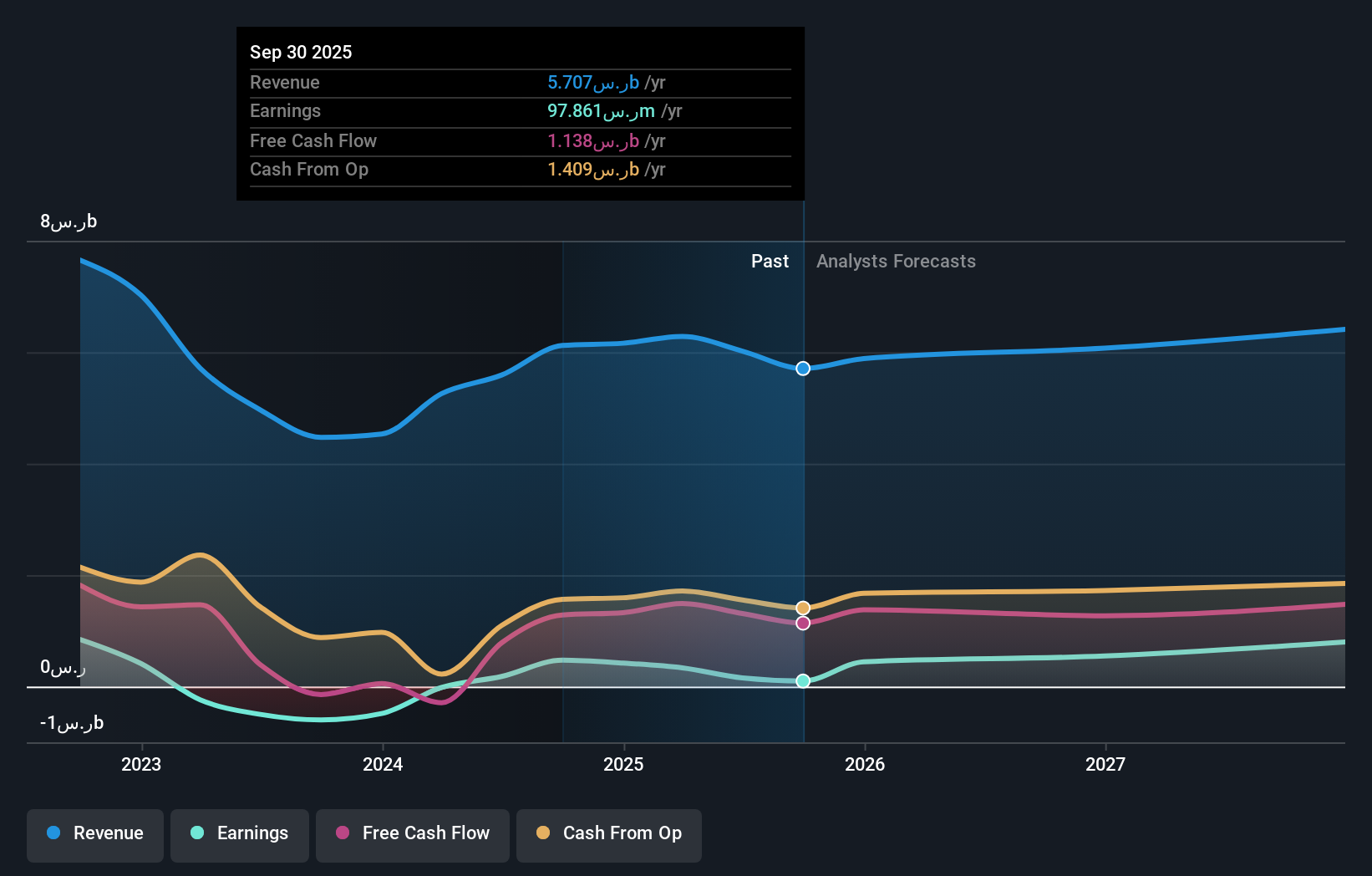Click the pink Free Cash Flow data marker
The height and width of the screenshot is (876, 1372).
point(802,623)
